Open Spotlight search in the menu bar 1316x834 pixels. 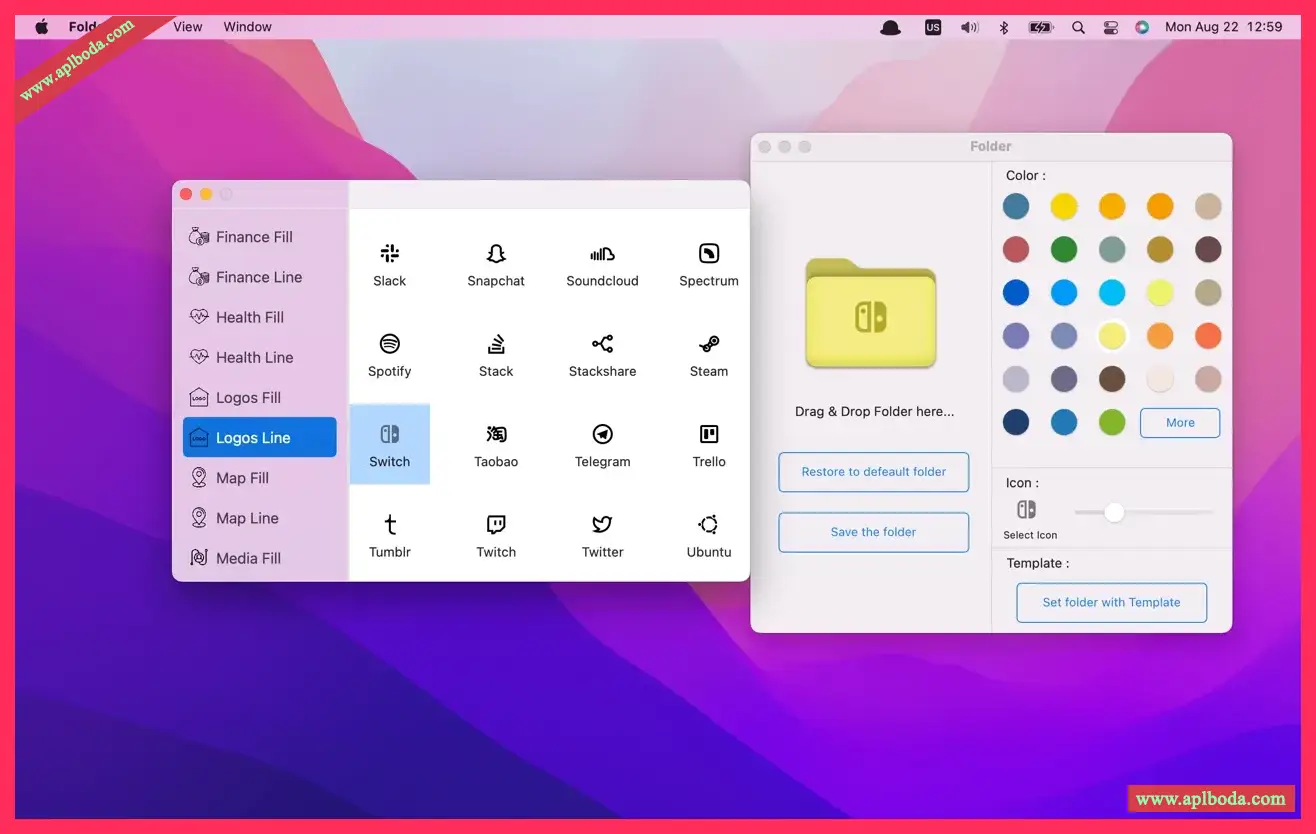1078,27
